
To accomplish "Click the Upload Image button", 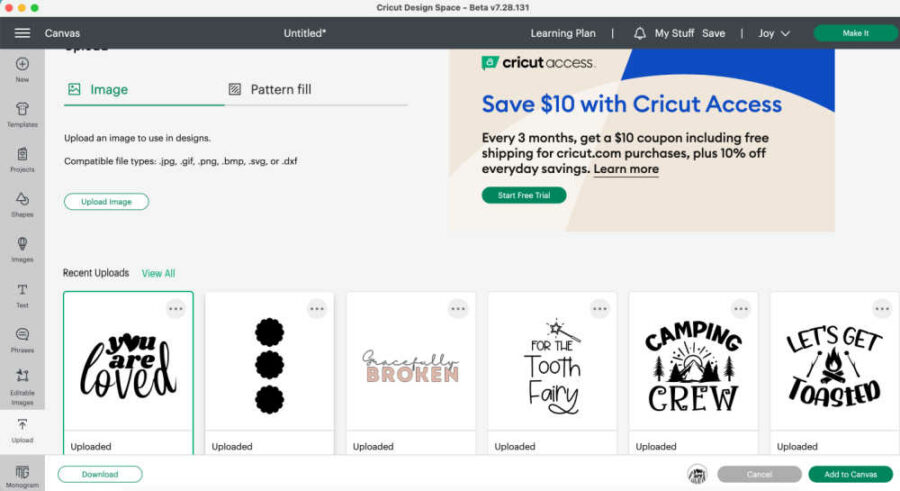I will pyautogui.click(x=106, y=201).
